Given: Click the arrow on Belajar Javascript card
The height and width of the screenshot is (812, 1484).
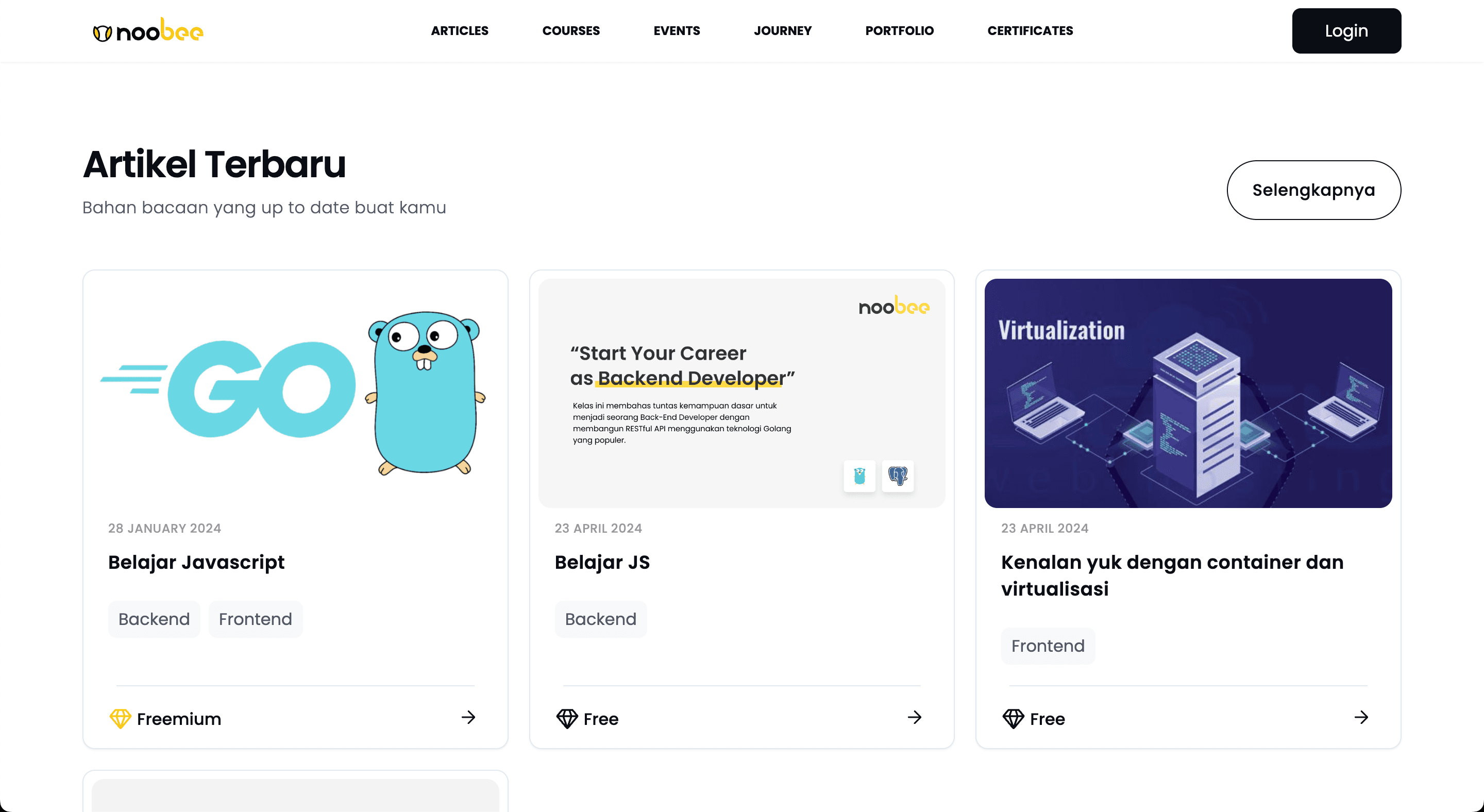Looking at the screenshot, I should 468,717.
